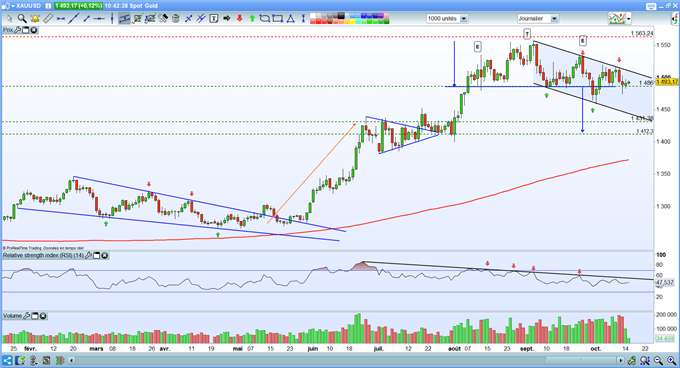Select the vertical line tool

(112, 19)
